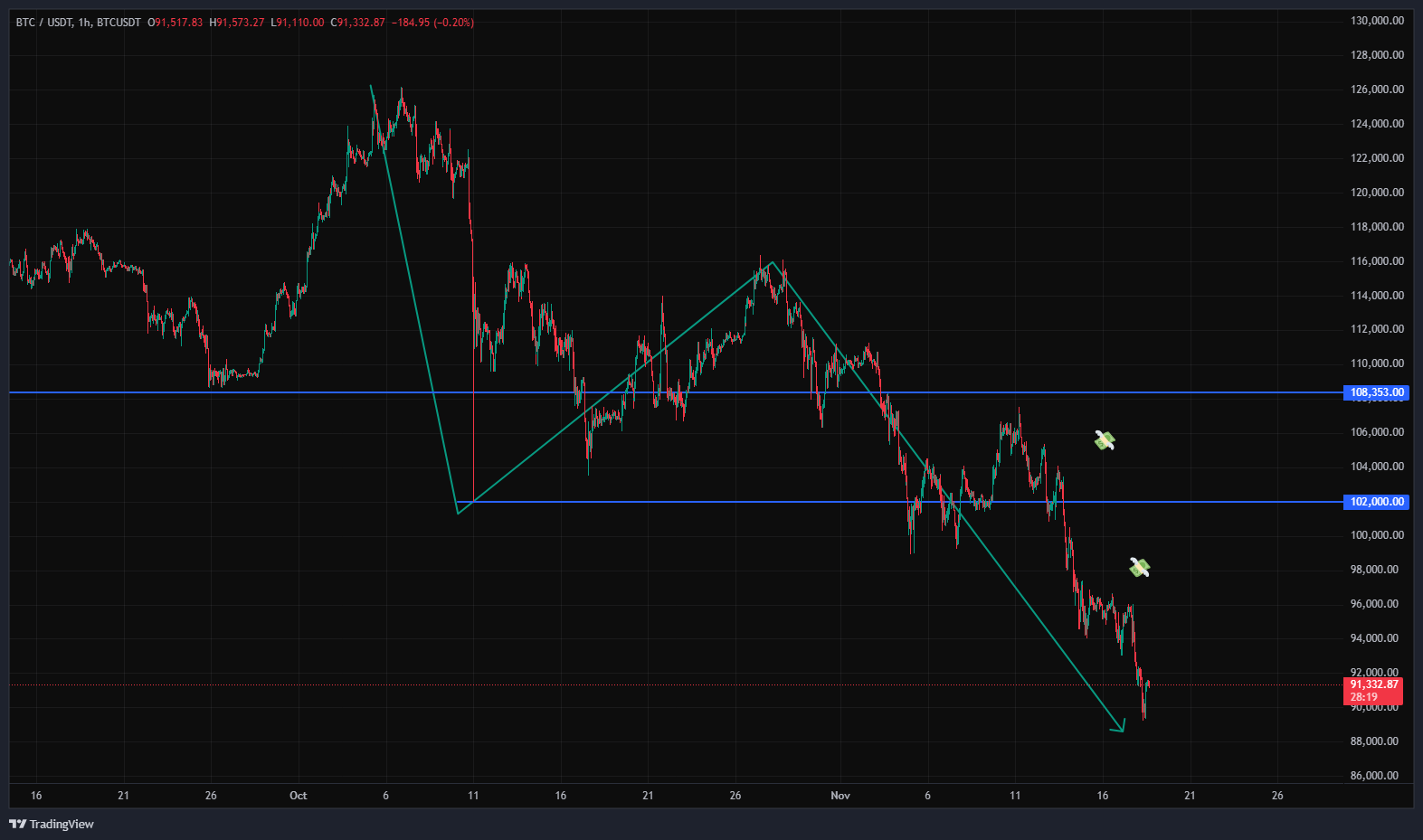
Task: Click the −184.95 (−0.20%) change value
Action: [432, 23]
